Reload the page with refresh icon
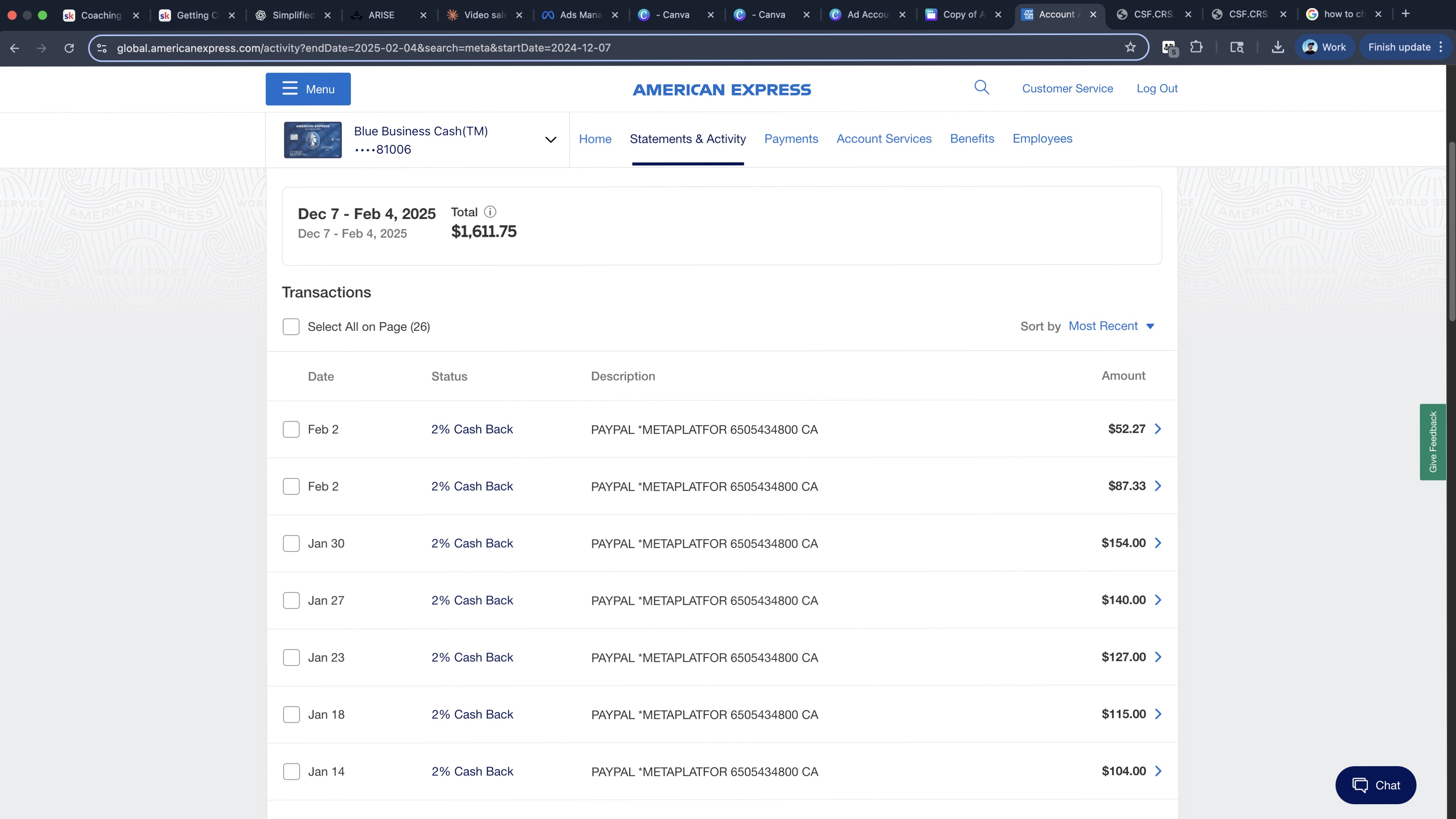 69,48
